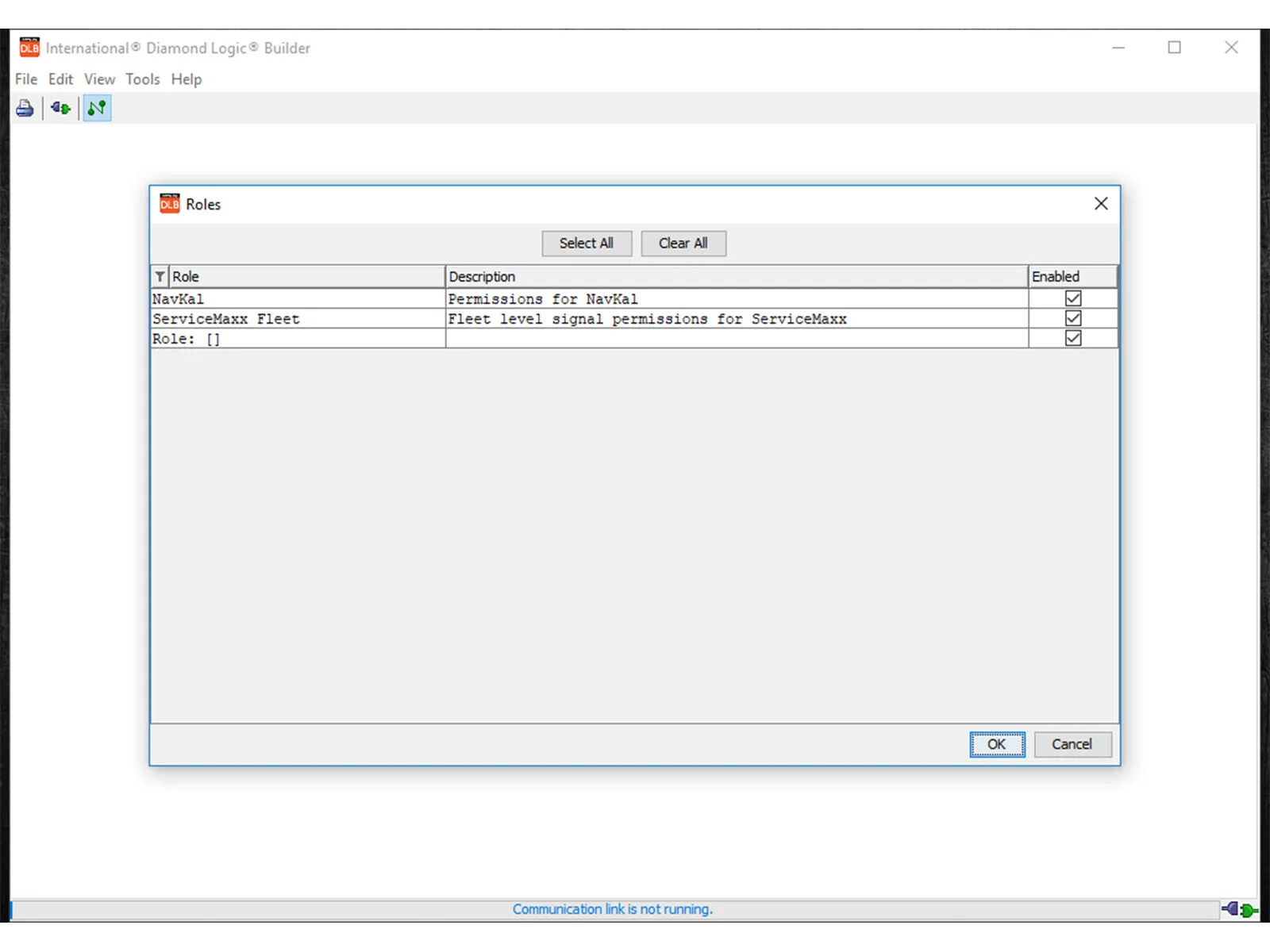1270x952 pixels.
Task: Open the Edit menu
Action: pyautogui.click(x=60, y=79)
